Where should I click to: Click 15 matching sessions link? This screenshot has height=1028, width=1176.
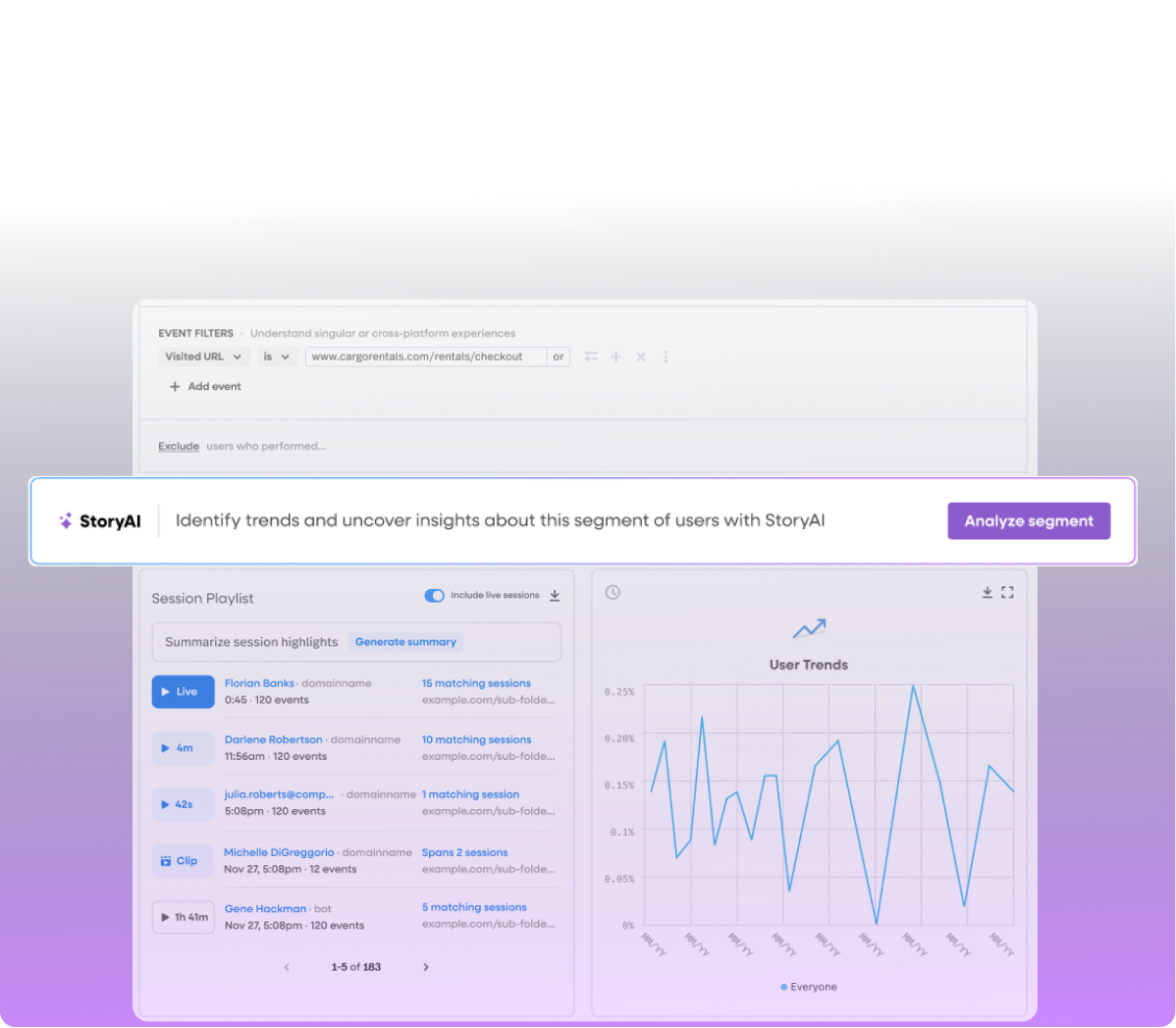[x=476, y=682]
